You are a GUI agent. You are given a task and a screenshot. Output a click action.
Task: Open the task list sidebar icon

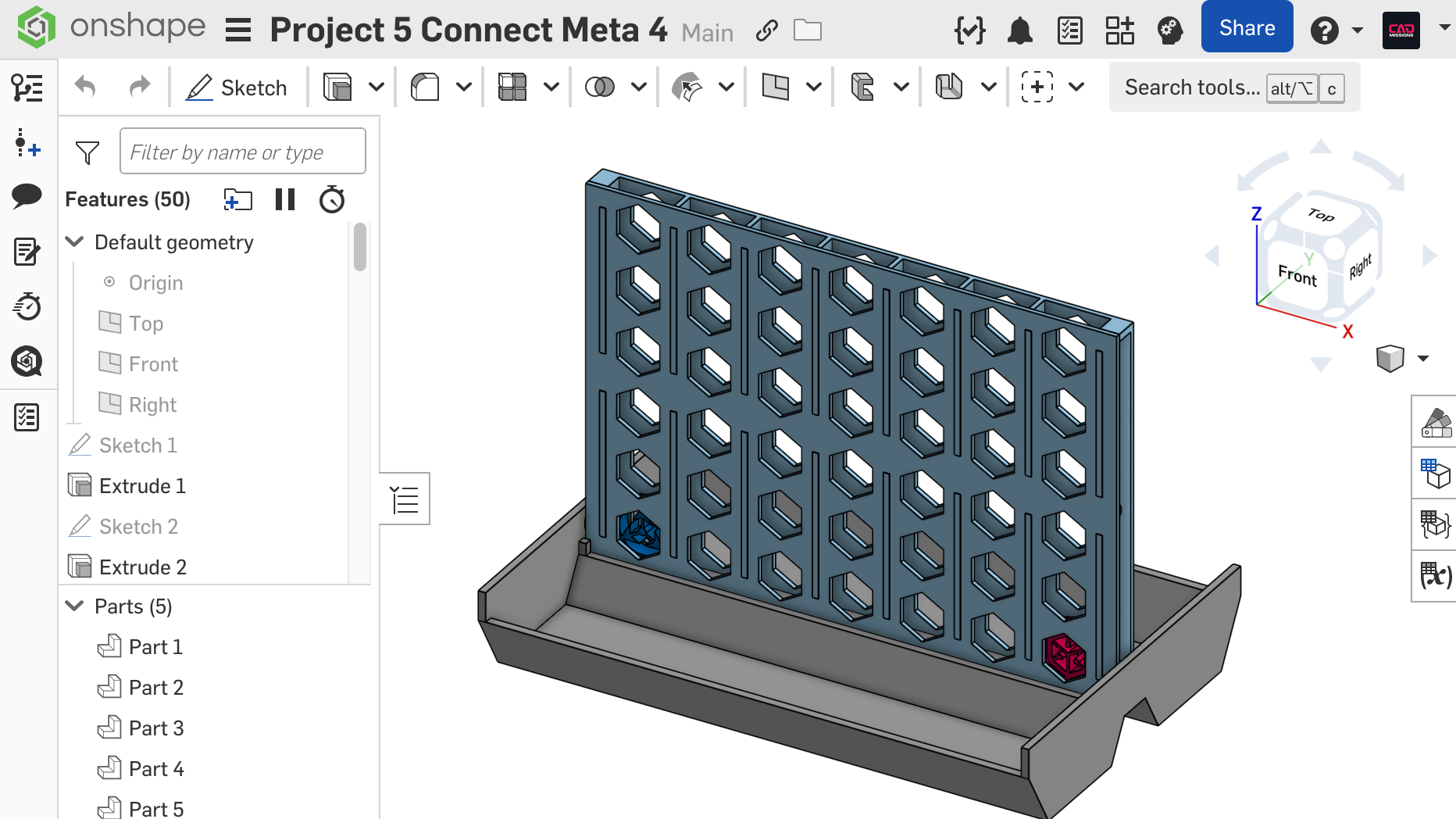(x=27, y=417)
